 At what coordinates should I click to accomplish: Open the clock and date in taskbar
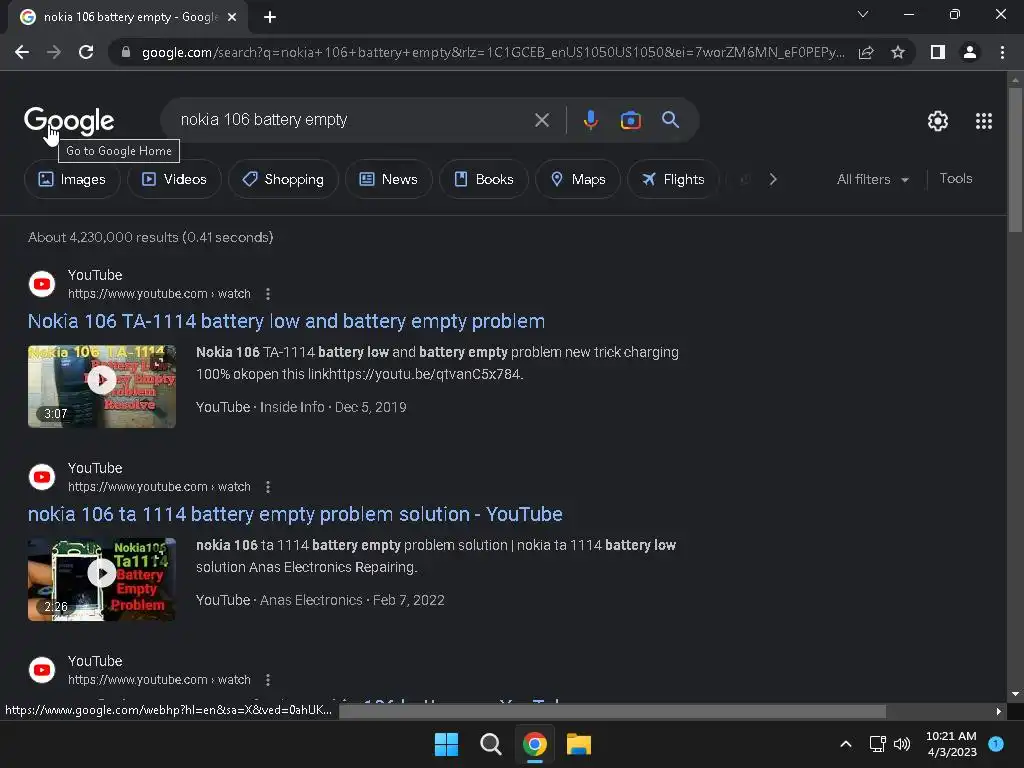click(x=952, y=744)
